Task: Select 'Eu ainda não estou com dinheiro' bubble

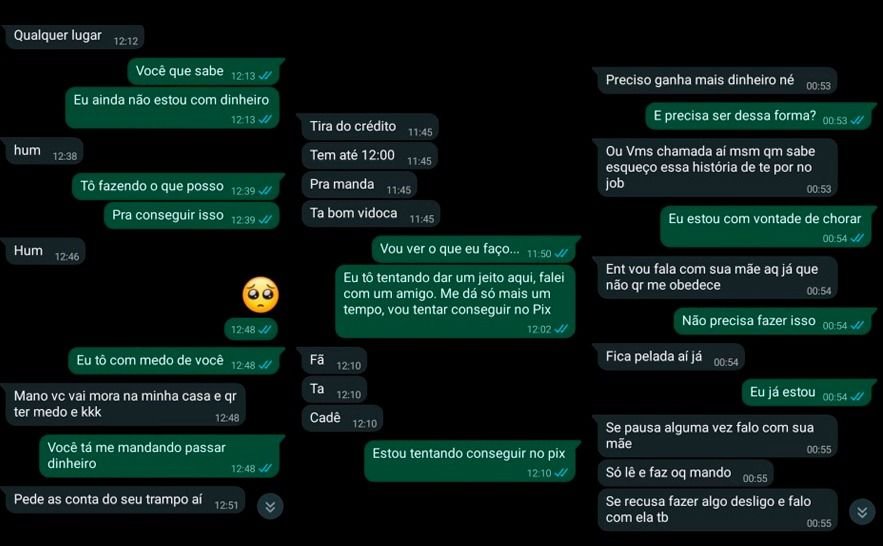Action: [x=172, y=108]
